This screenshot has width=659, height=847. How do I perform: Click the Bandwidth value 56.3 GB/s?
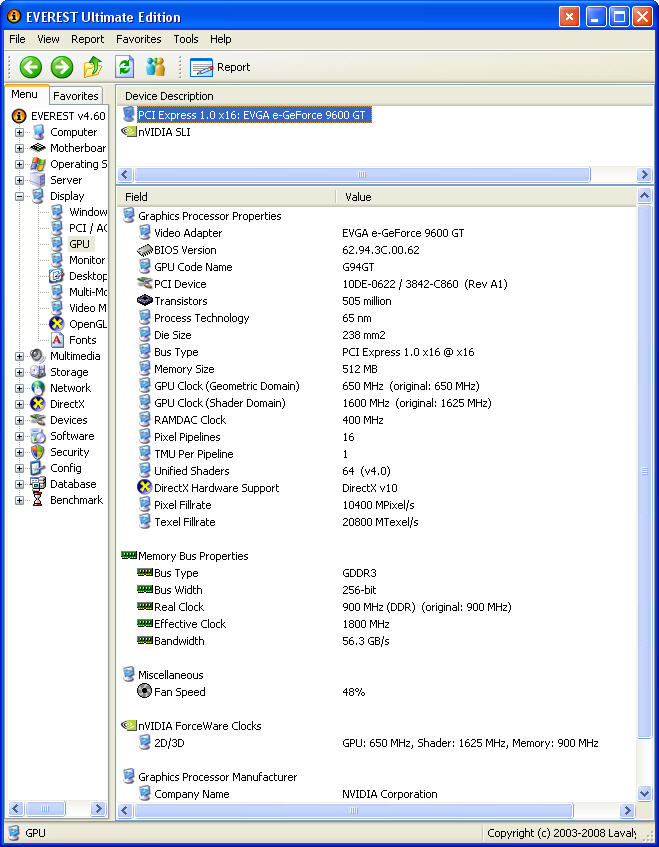point(366,641)
